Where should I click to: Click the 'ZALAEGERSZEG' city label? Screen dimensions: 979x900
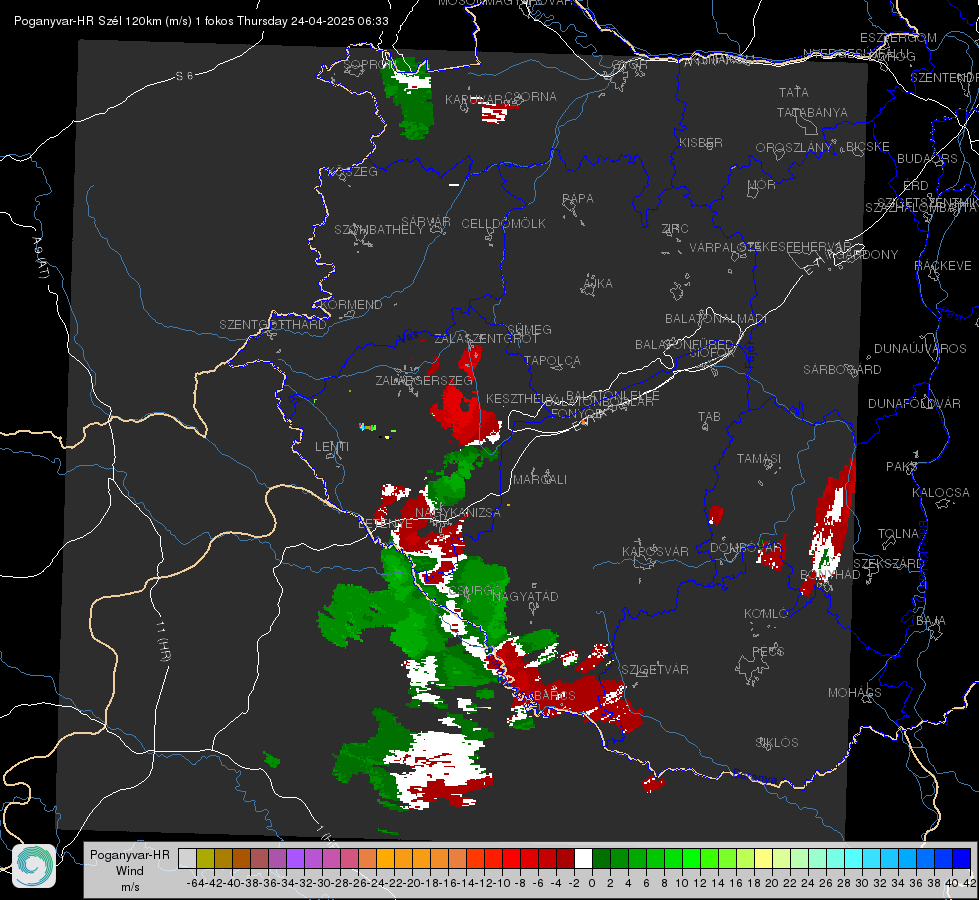(424, 380)
